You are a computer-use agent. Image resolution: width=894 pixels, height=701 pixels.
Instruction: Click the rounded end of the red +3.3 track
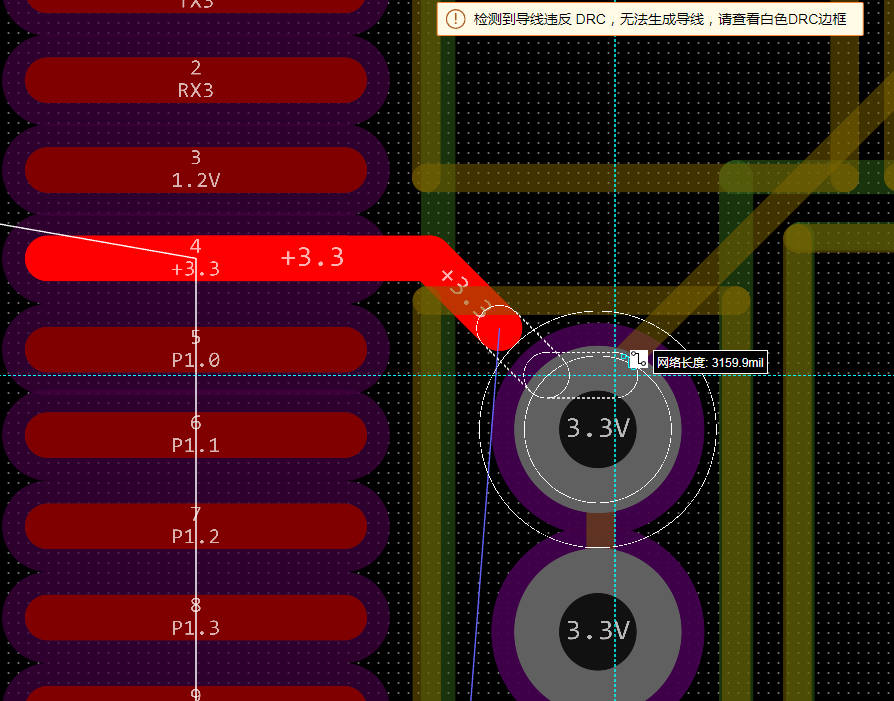499,328
